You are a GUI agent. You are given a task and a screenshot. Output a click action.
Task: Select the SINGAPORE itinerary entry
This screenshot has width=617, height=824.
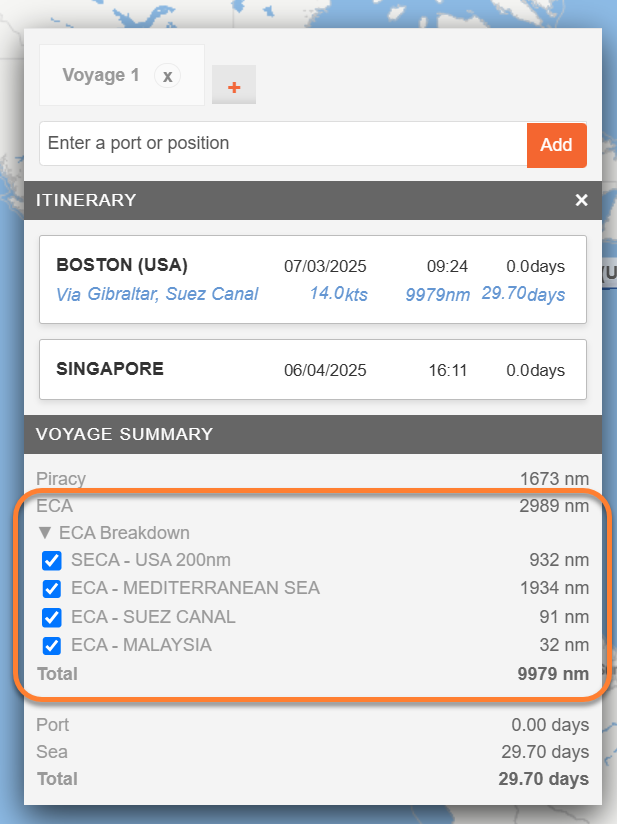(110, 369)
